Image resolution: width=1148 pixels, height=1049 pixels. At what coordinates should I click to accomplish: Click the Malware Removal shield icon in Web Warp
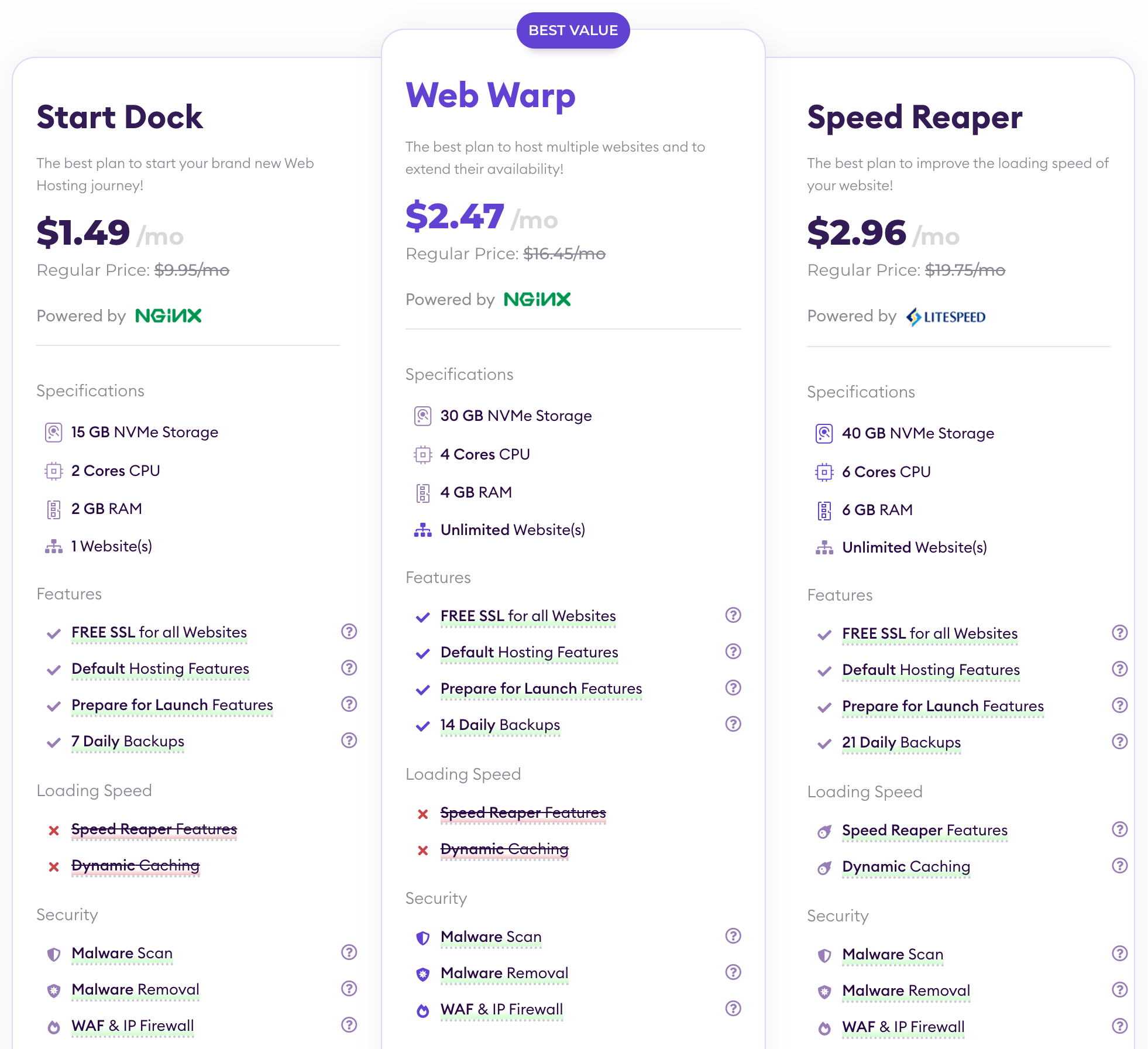click(422, 974)
